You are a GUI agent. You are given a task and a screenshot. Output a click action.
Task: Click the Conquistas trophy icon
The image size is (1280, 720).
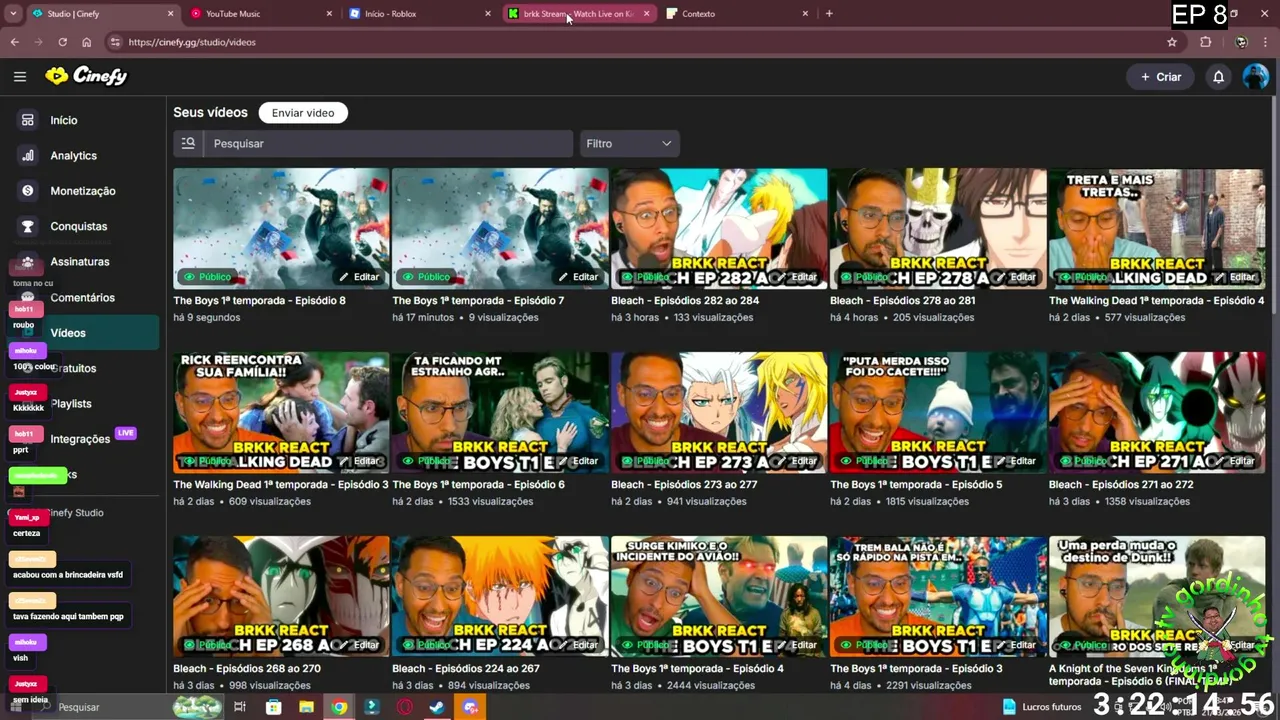(x=28, y=226)
